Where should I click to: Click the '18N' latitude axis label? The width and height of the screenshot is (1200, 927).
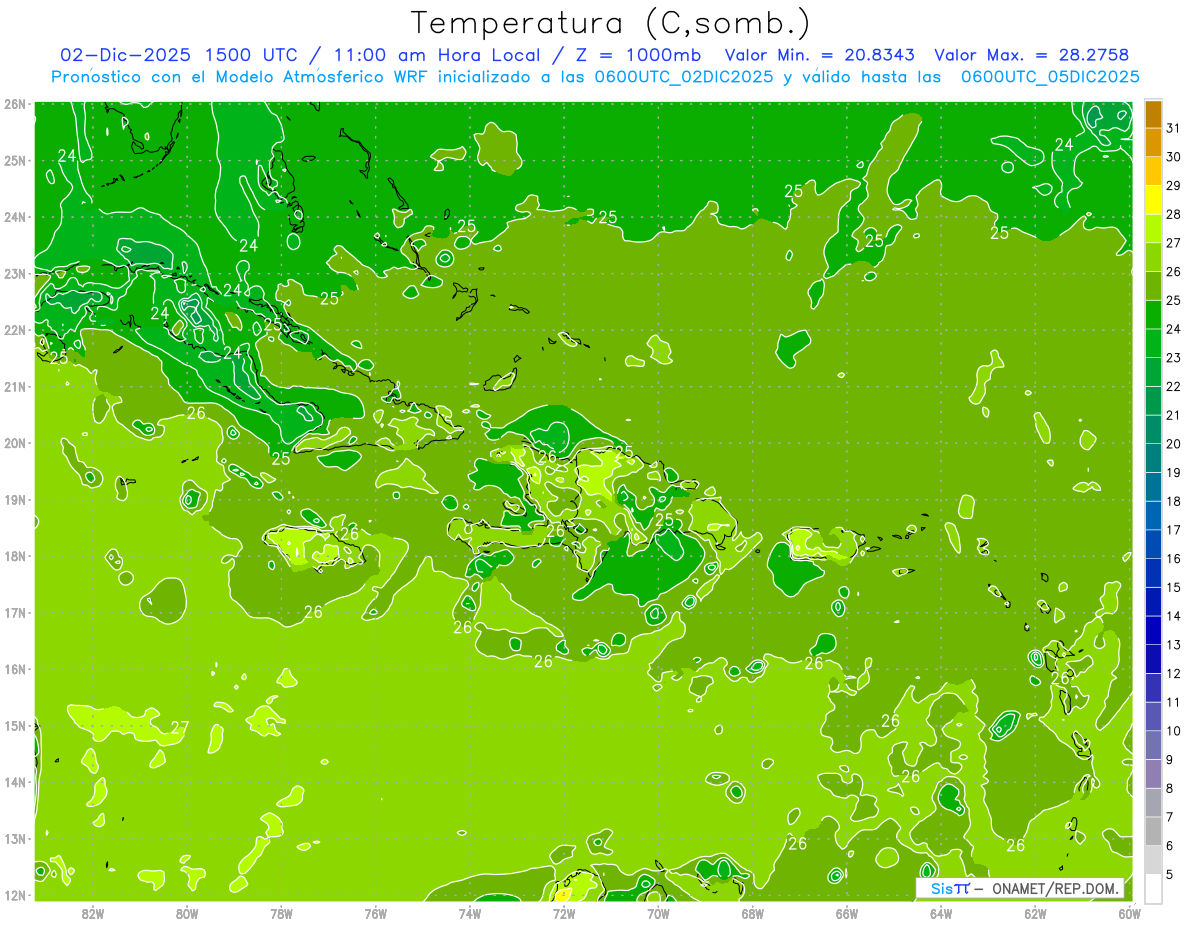click(14, 556)
